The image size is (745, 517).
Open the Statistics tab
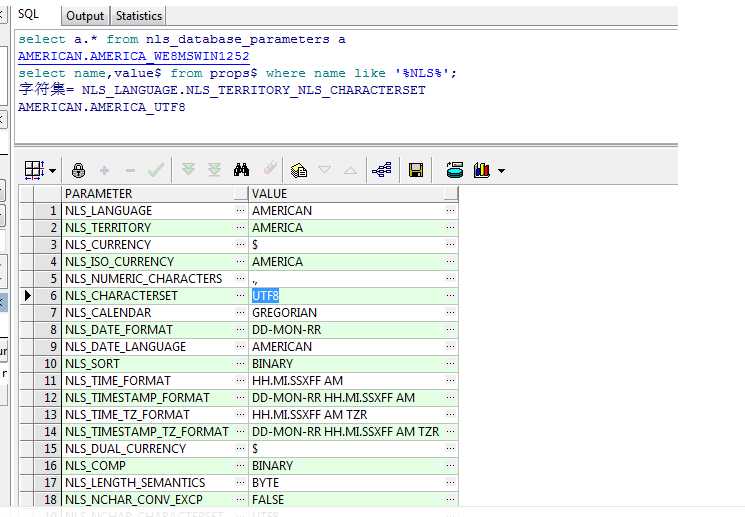[139, 16]
